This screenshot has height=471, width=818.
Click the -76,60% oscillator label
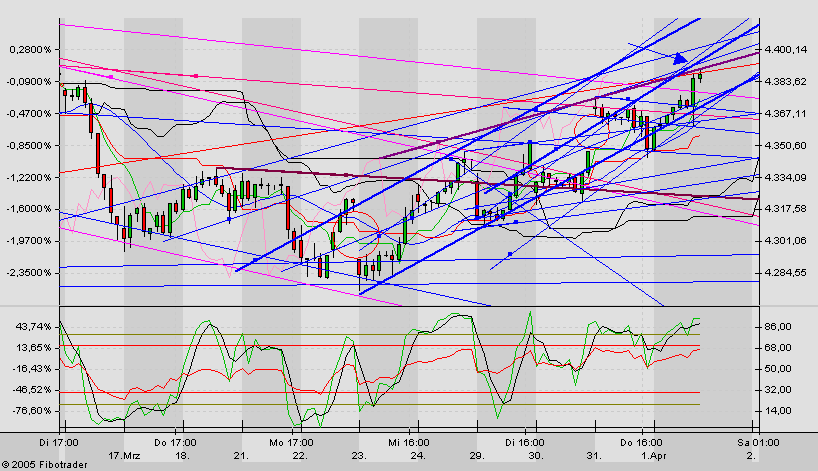point(32,411)
